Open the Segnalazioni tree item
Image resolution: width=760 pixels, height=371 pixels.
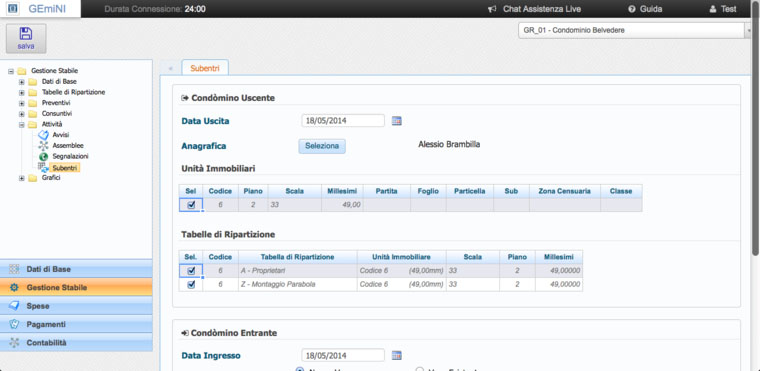(x=70, y=156)
